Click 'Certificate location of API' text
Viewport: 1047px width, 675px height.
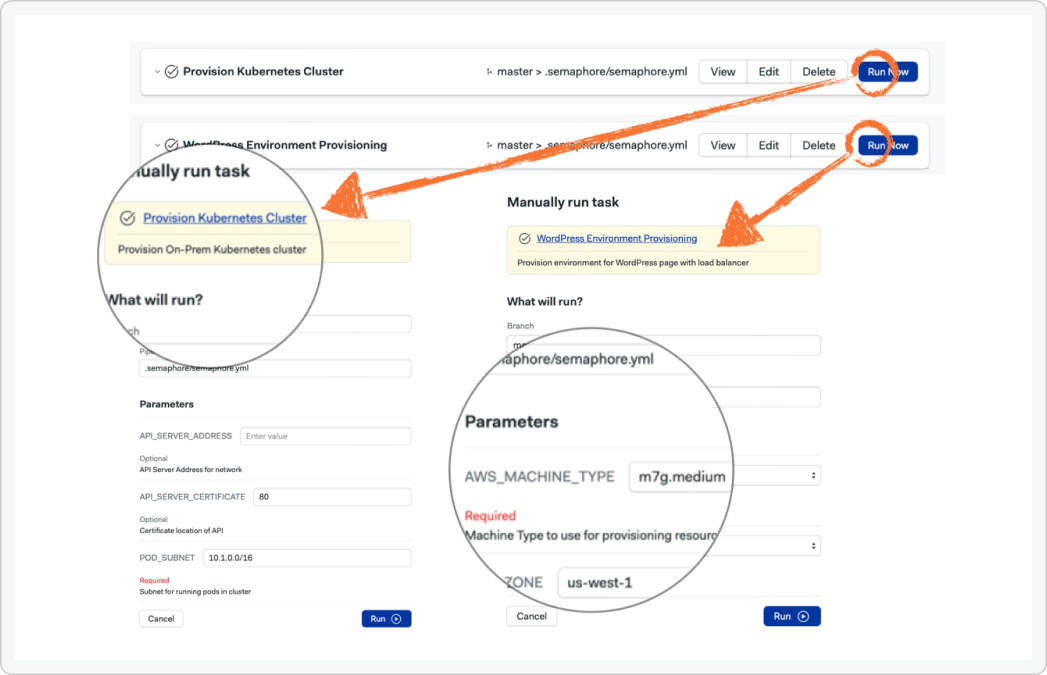tap(182, 531)
